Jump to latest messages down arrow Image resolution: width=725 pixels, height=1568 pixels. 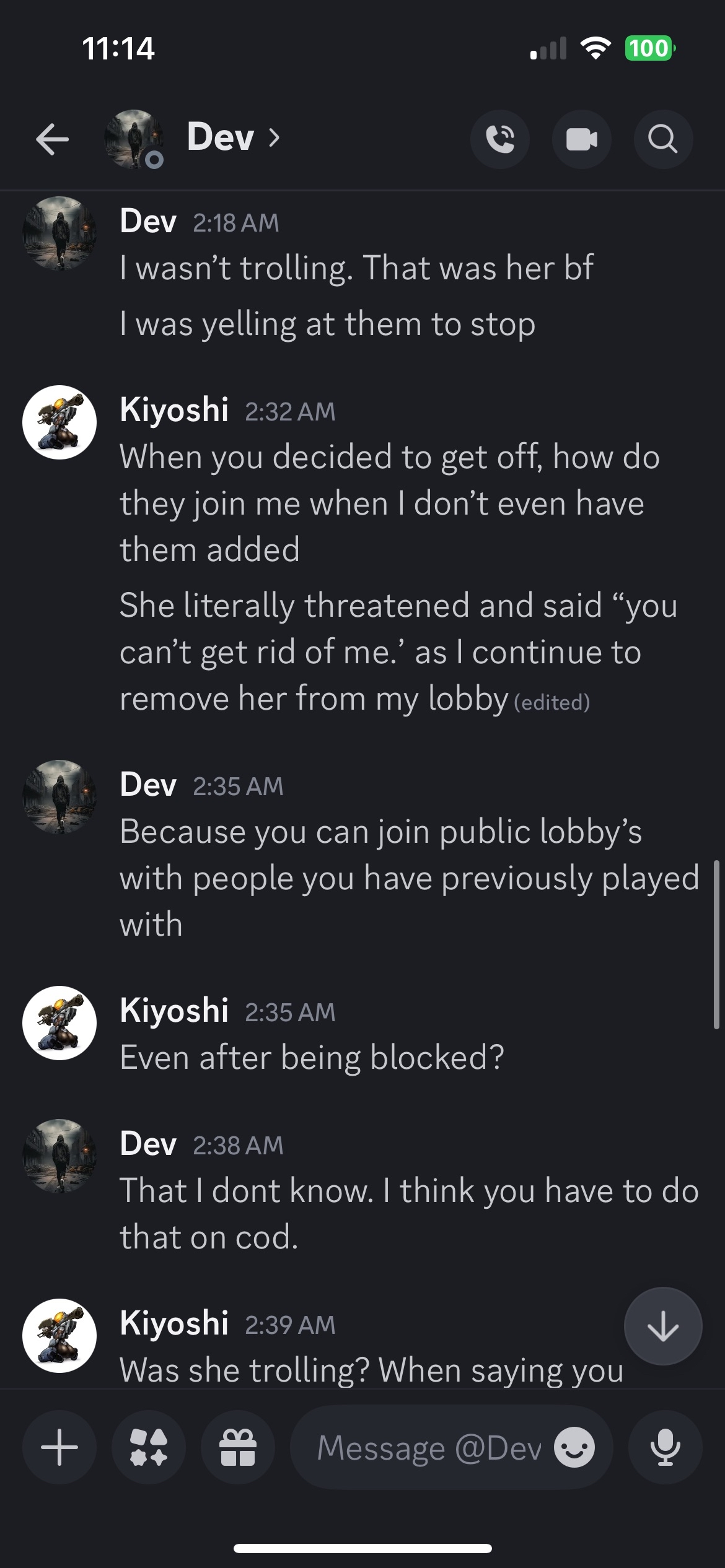662,1326
